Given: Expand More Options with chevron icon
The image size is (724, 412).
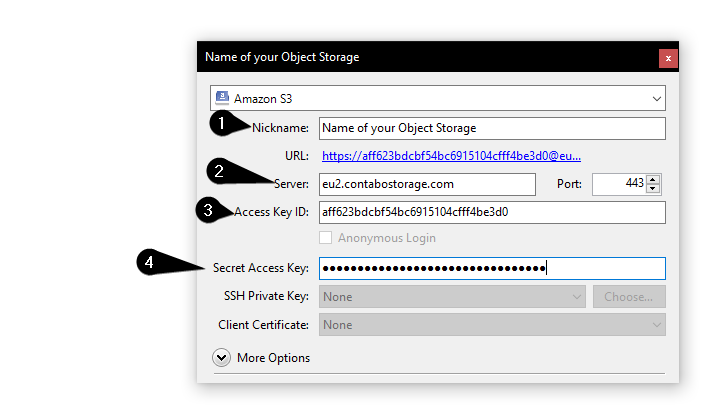Looking at the screenshot, I should click(222, 357).
